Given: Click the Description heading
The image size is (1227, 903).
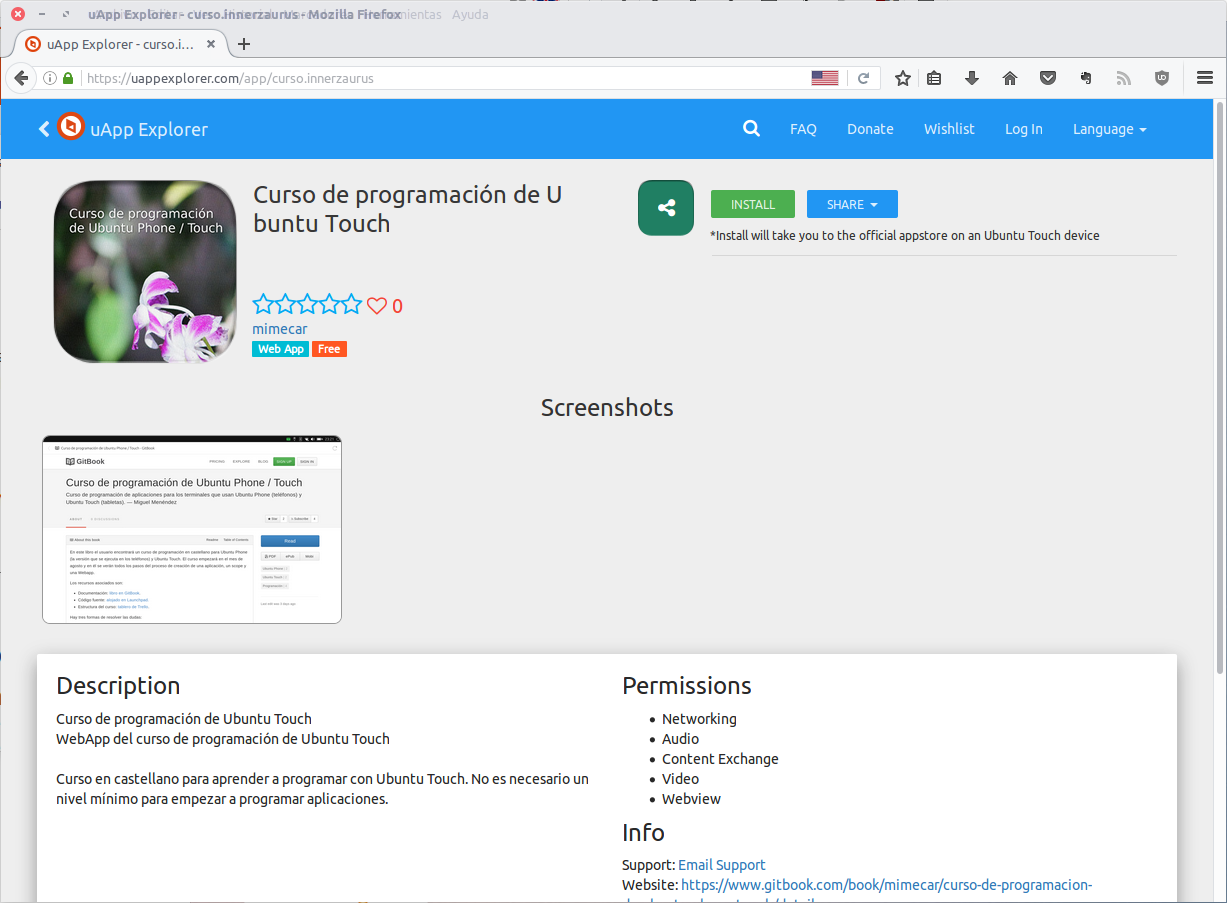Looking at the screenshot, I should click(118, 686).
